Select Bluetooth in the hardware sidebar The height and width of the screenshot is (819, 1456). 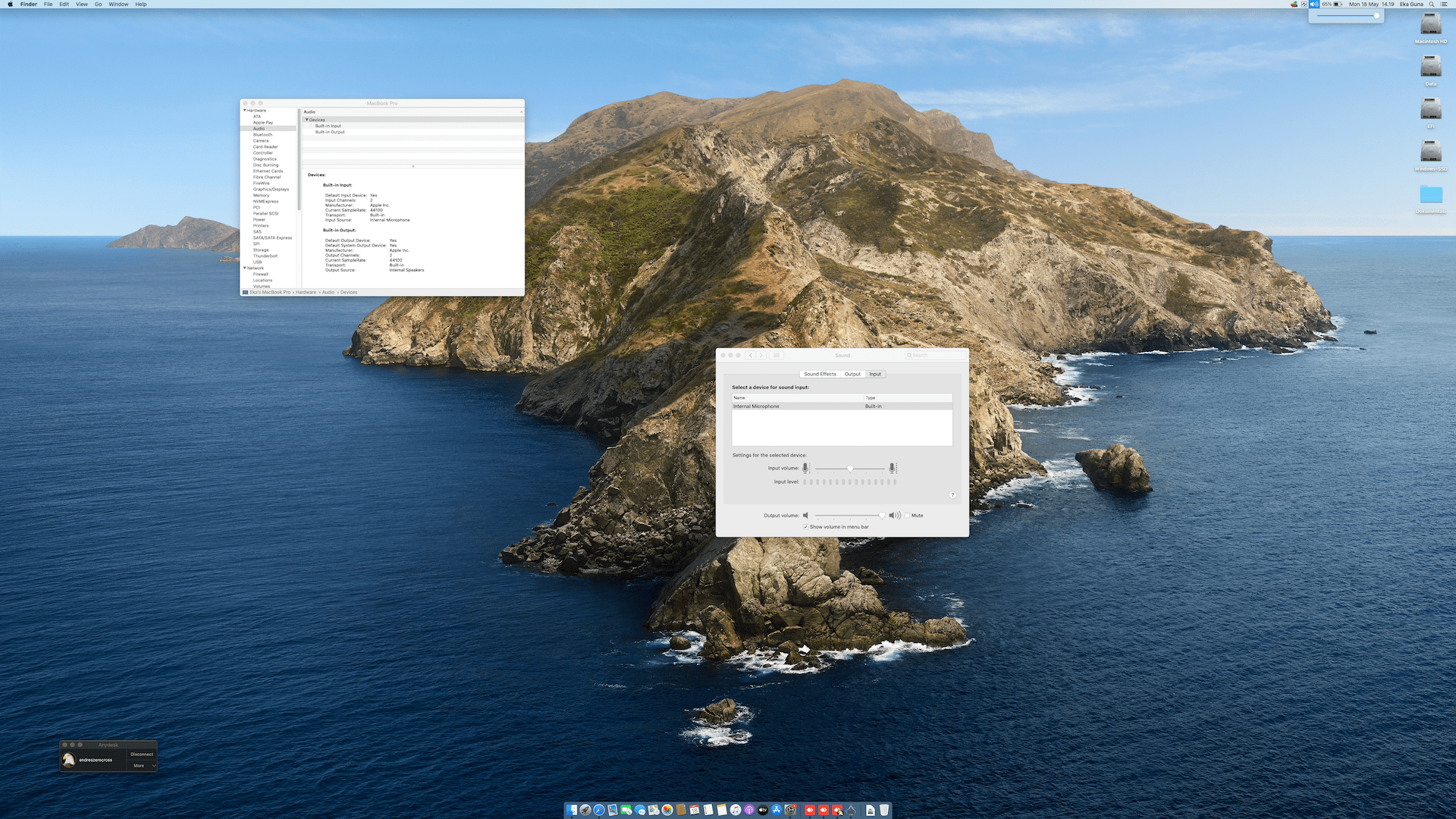[x=262, y=135]
